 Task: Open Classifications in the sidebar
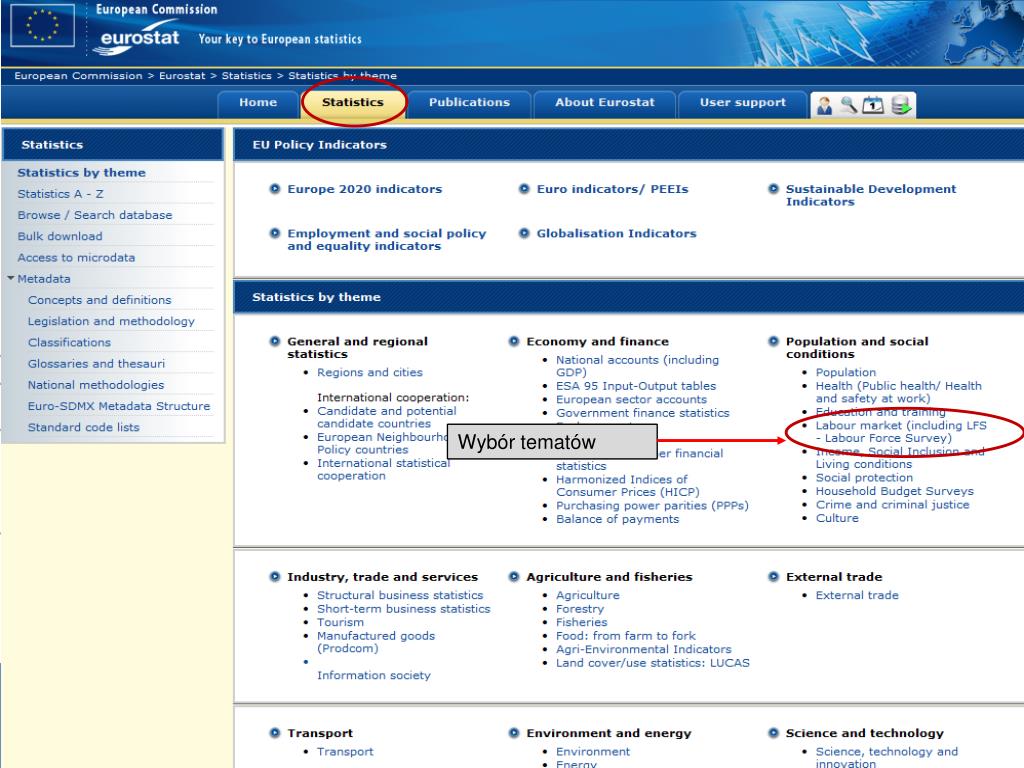coord(69,342)
